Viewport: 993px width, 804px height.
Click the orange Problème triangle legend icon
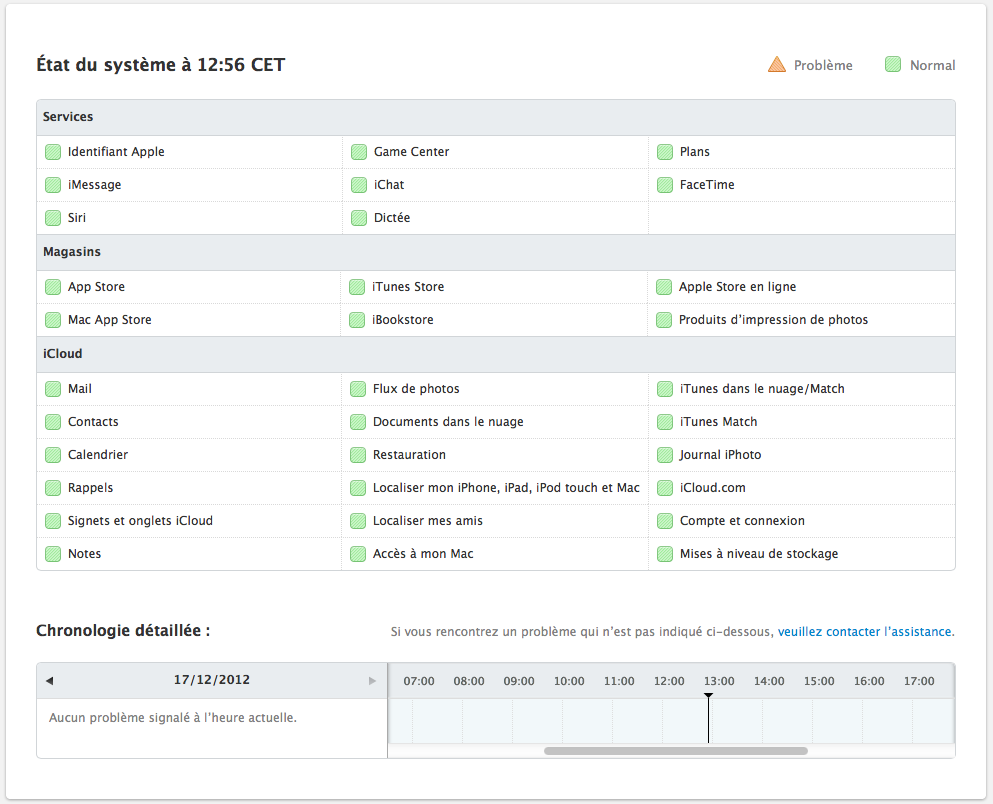click(777, 65)
